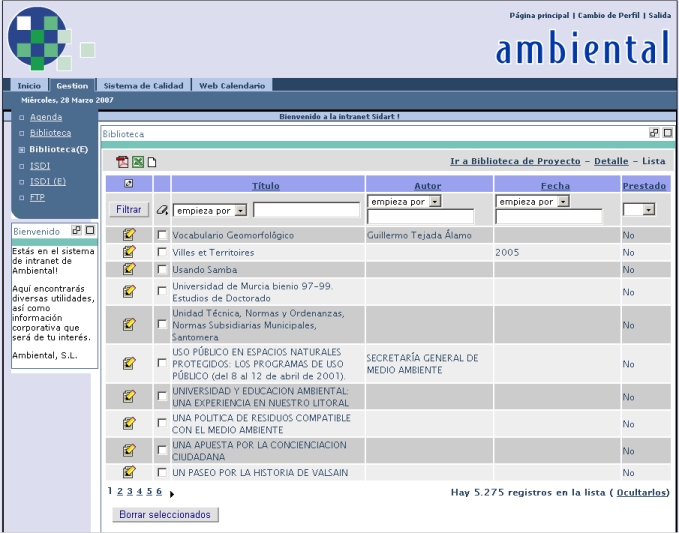Open Título filter 'empieza por' dropdown
This screenshot has height=533, width=679.
click(210, 210)
